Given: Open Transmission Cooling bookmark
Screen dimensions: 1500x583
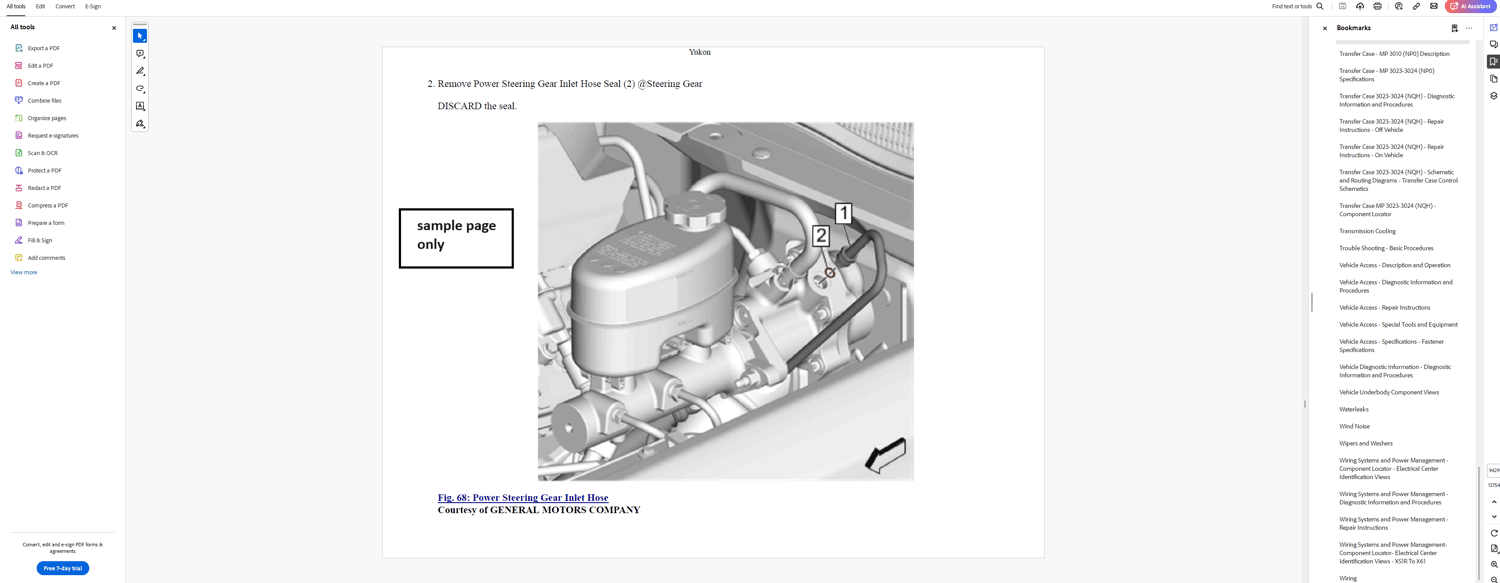Looking at the screenshot, I should [x=1367, y=231].
